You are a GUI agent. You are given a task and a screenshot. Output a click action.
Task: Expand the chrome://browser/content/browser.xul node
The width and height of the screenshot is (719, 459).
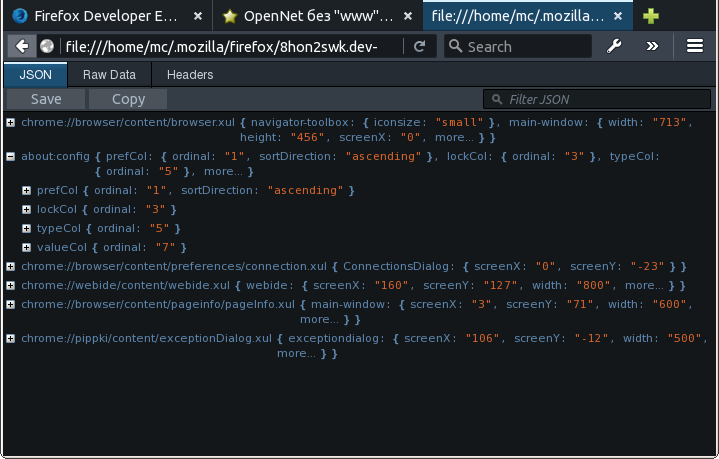10,122
